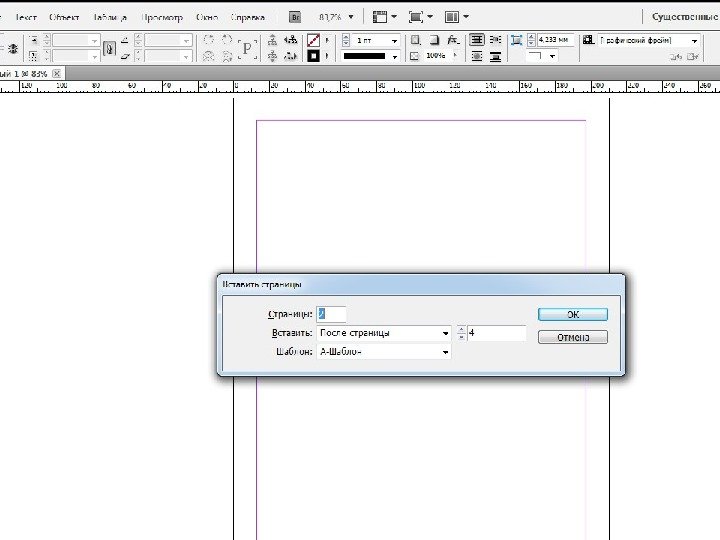Viewport: 720px width, 540px height.
Task: Open the Adobe Bridge icon
Action: click(x=295, y=17)
